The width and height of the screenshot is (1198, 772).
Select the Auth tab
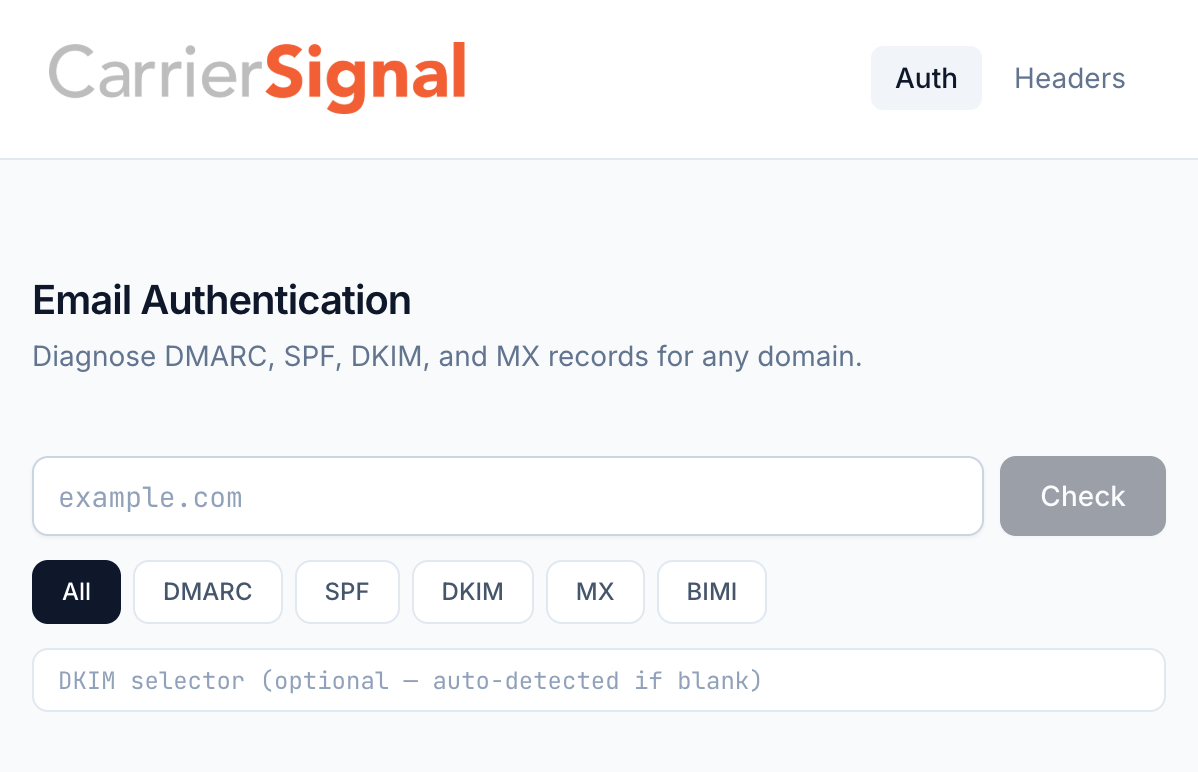click(x=926, y=78)
